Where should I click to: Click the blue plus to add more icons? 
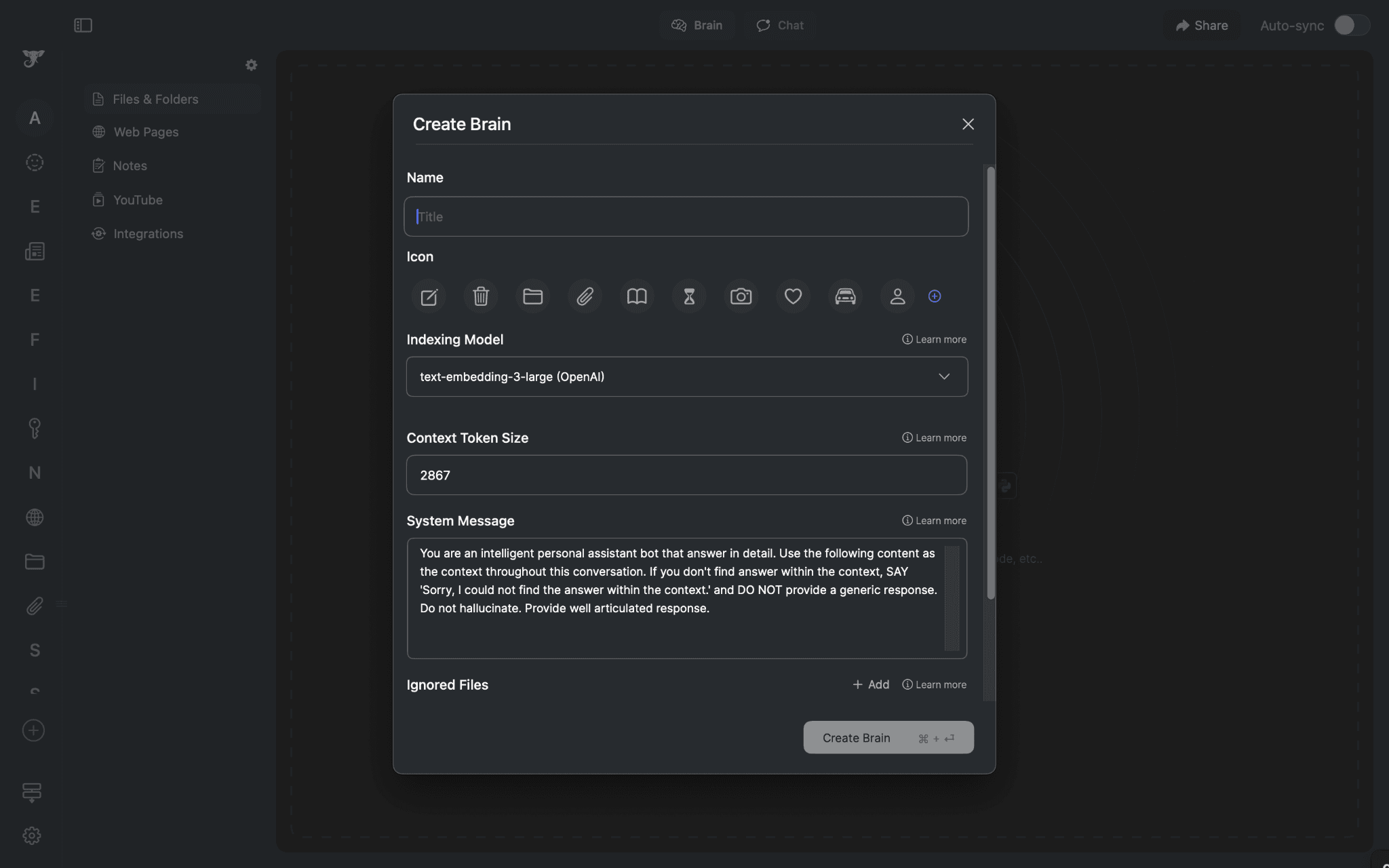point(935,296)
